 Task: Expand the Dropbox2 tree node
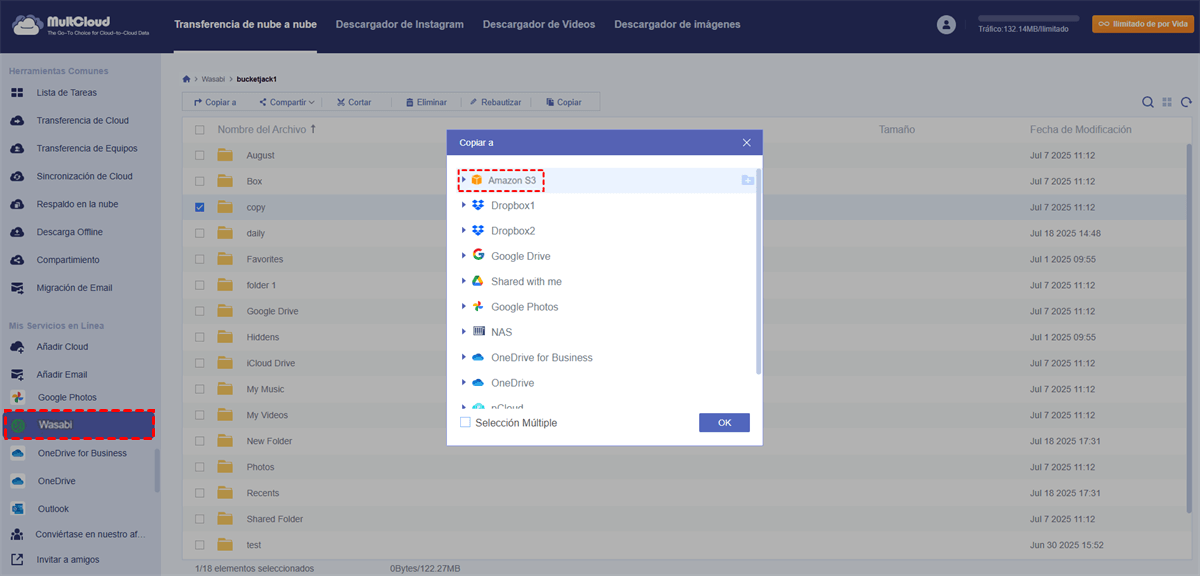pyautogui.click(x=464, y=231)
